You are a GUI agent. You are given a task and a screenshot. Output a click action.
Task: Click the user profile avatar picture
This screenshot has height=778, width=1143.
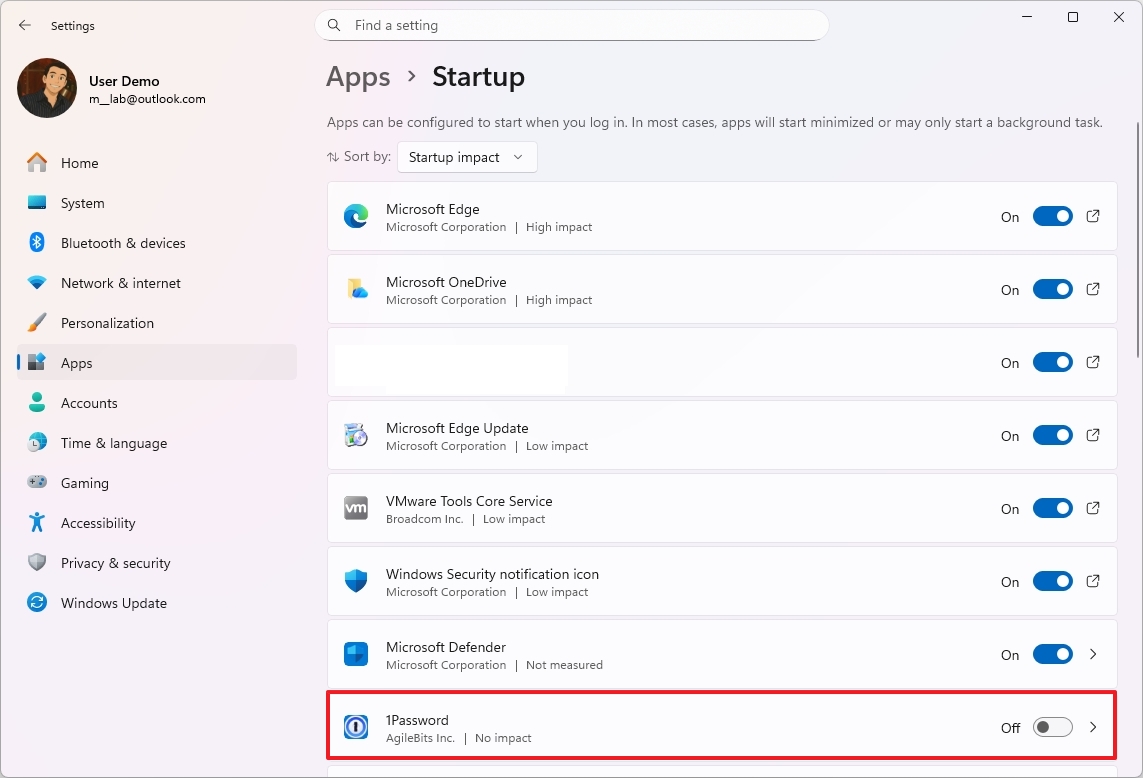pyautogui.click(x=46, y=88)
